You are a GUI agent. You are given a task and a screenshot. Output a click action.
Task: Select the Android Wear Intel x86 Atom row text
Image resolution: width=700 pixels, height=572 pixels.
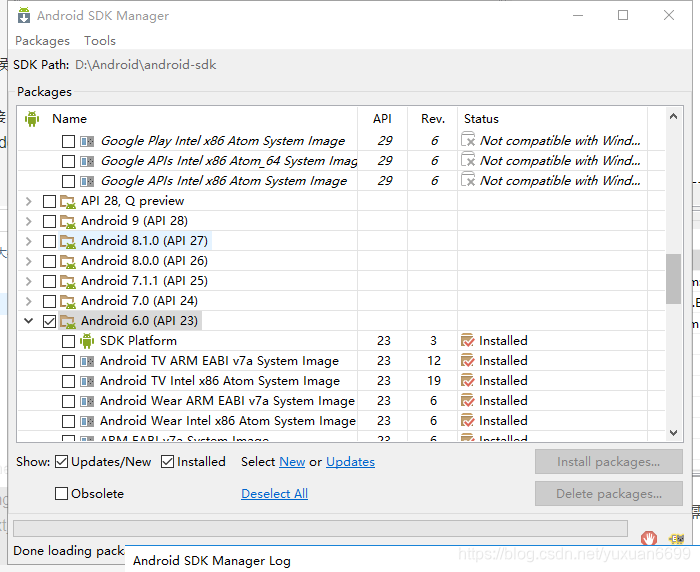point(228,421)
